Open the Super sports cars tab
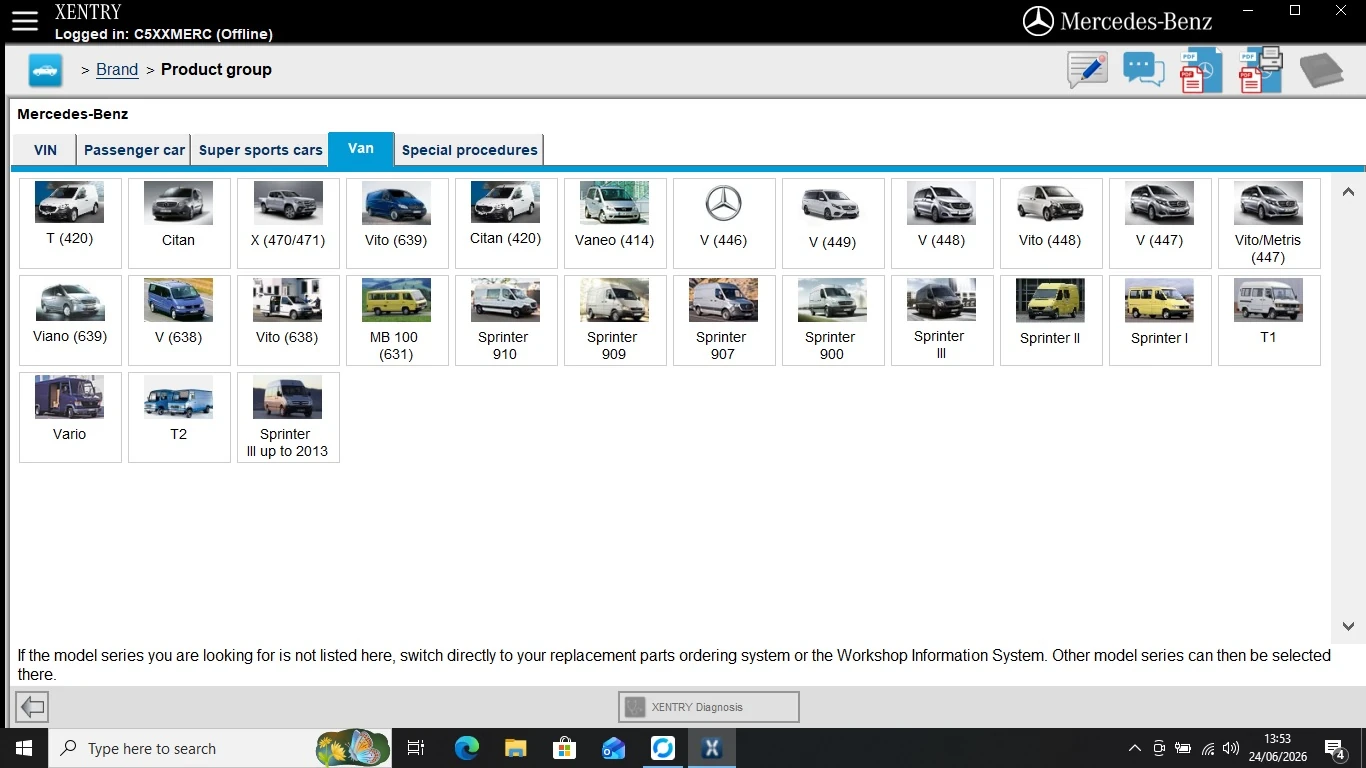The image size is (1366, 768). (260, 150)
